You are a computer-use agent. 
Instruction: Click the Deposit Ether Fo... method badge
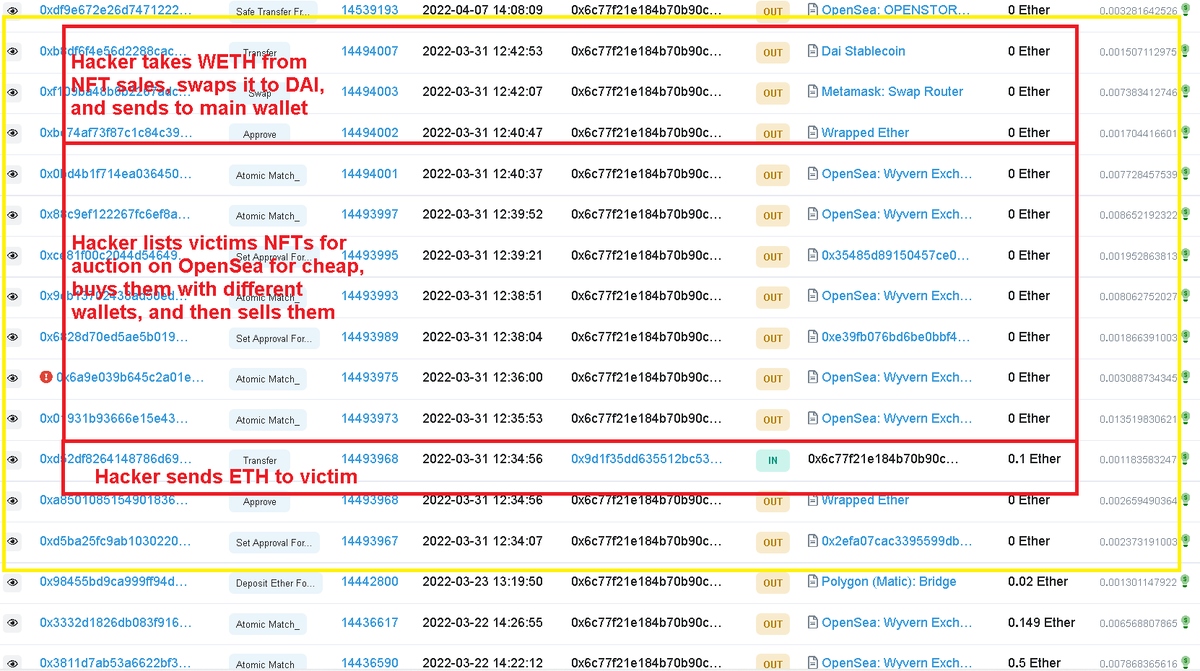point(275,583)
